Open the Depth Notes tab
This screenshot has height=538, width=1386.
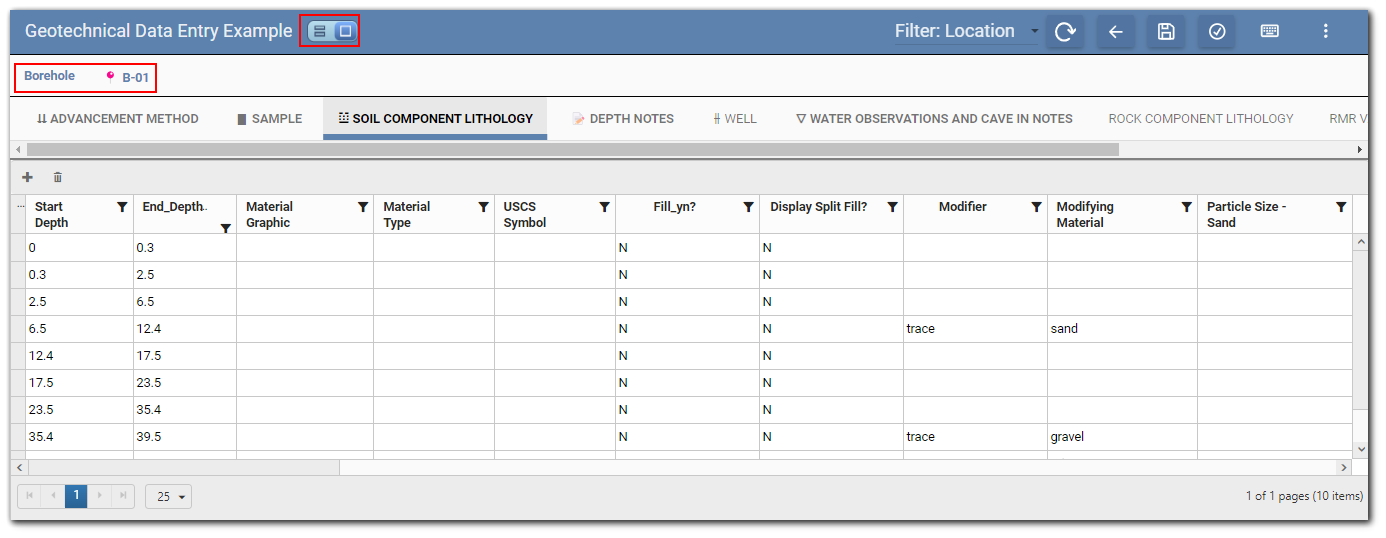[623, 118]
